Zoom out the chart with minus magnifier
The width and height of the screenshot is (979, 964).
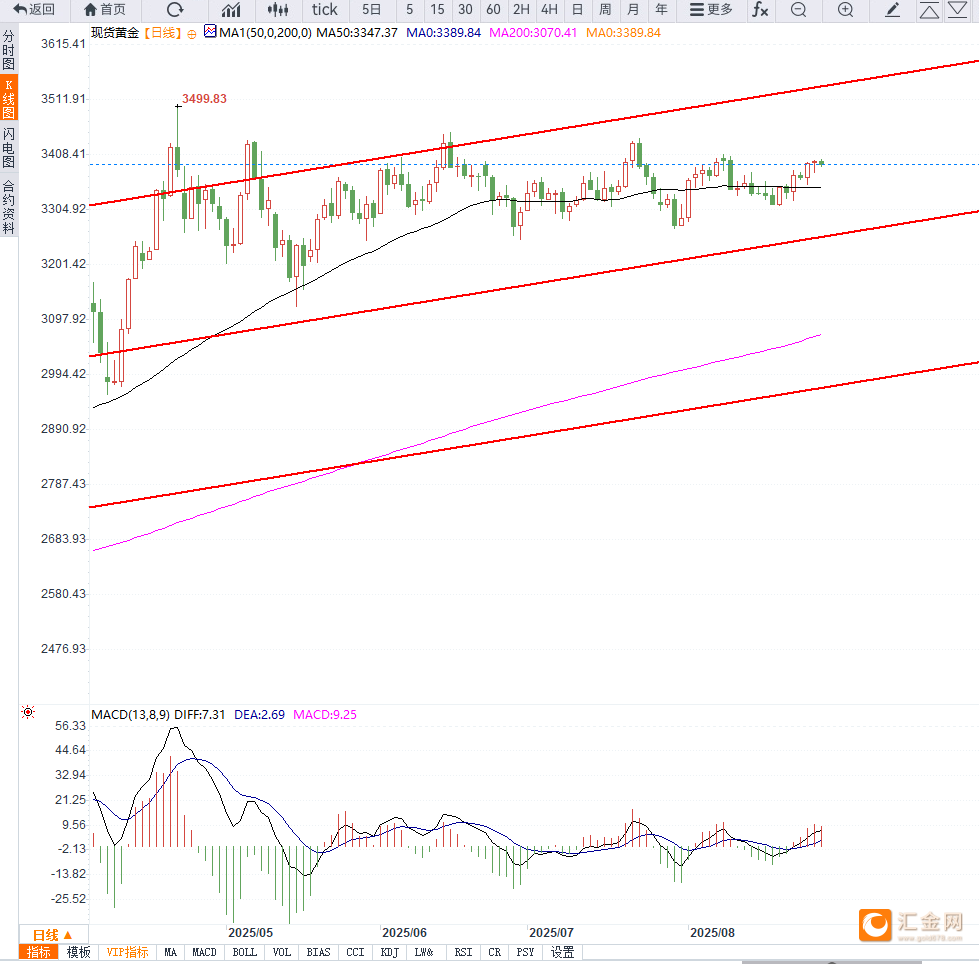pos(798,9)
